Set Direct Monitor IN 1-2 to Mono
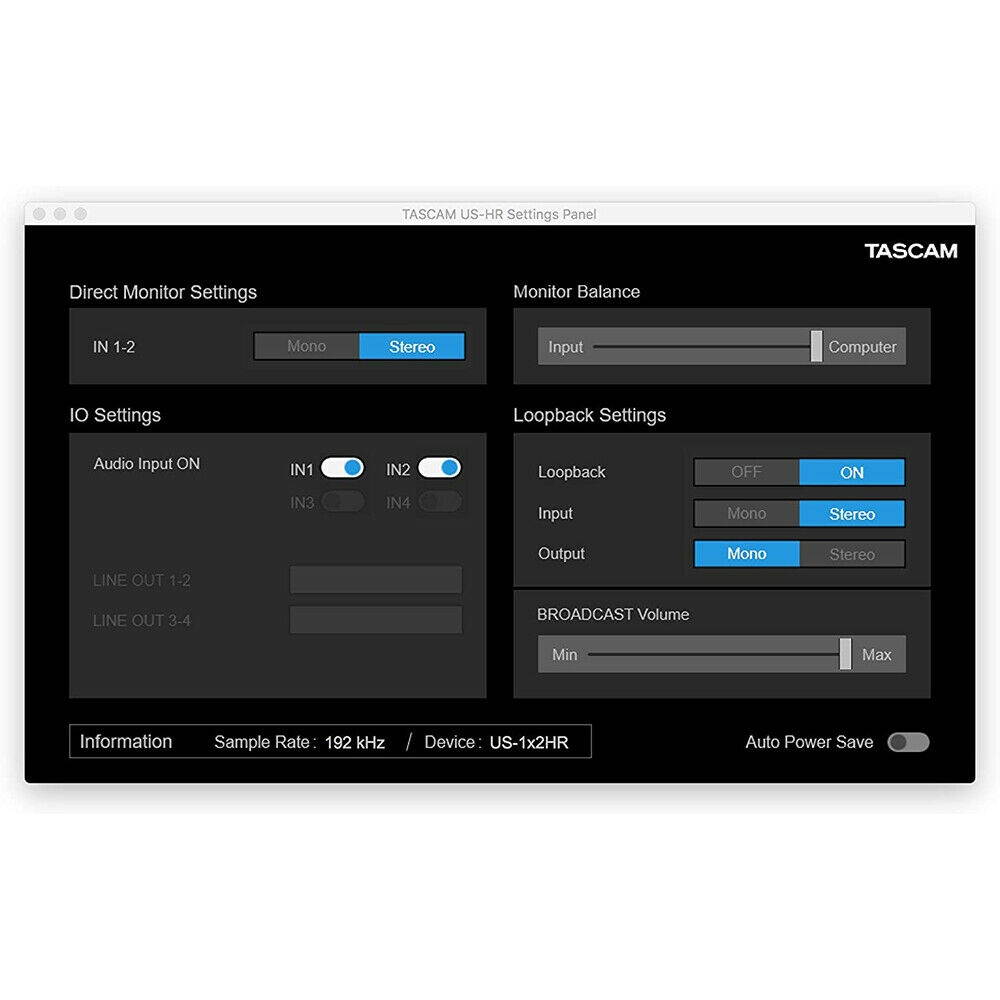 click(306, 346)
